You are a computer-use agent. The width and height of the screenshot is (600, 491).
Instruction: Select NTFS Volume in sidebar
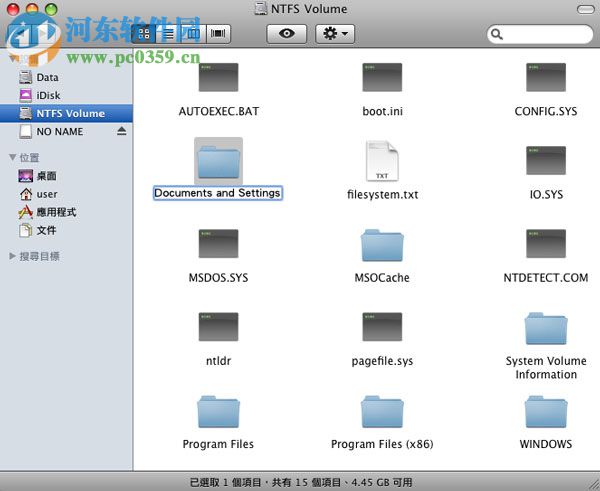click(x=67, y=113)
